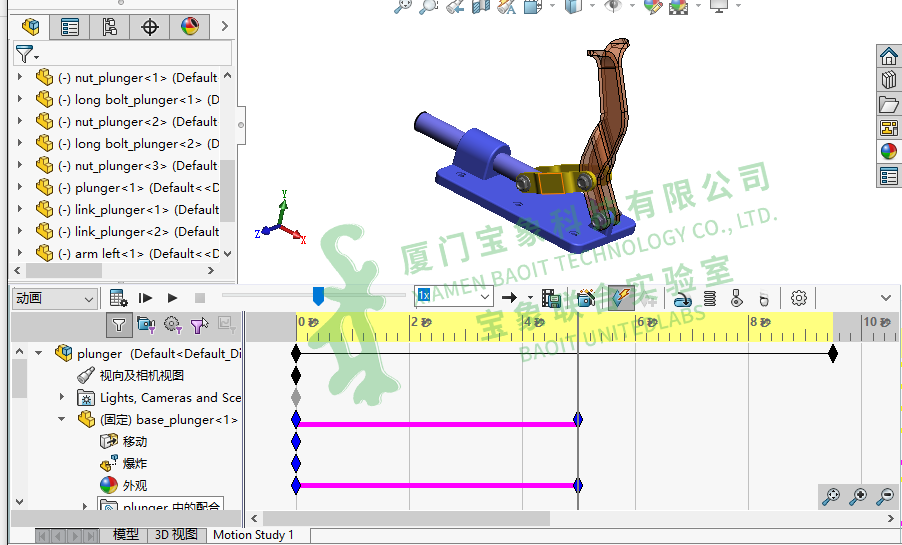902x545 pixels.
Task: Open the DisplayManager tab icon
Action: 189,27
